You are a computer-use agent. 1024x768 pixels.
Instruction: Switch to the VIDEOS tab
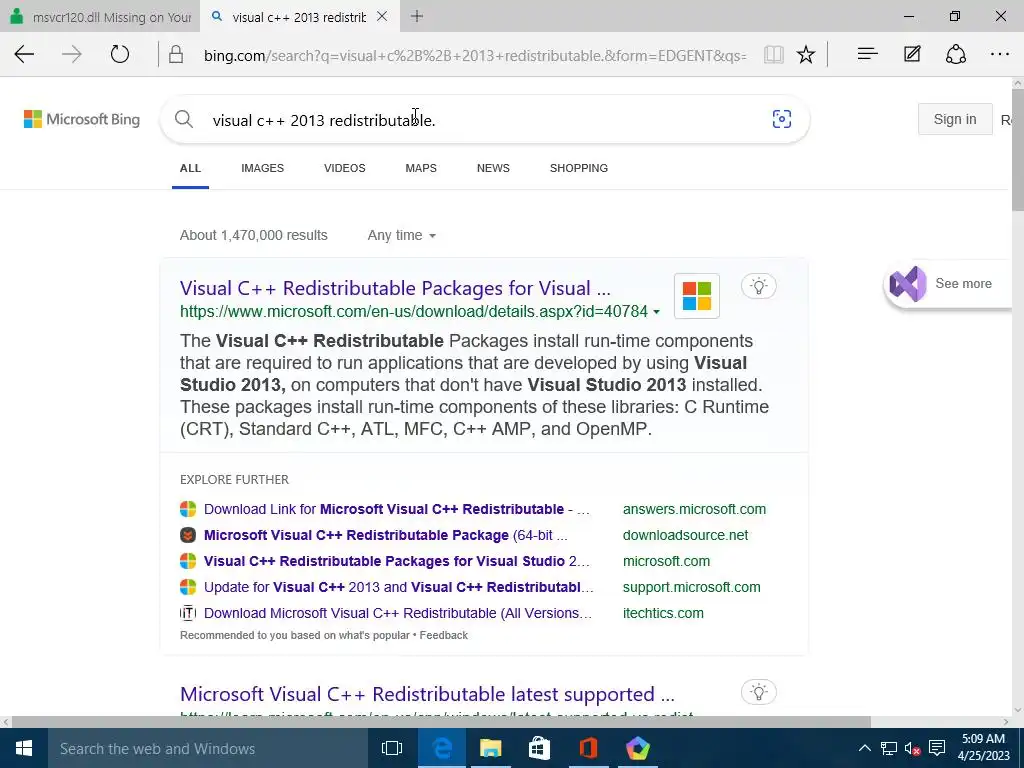(345, 168)
